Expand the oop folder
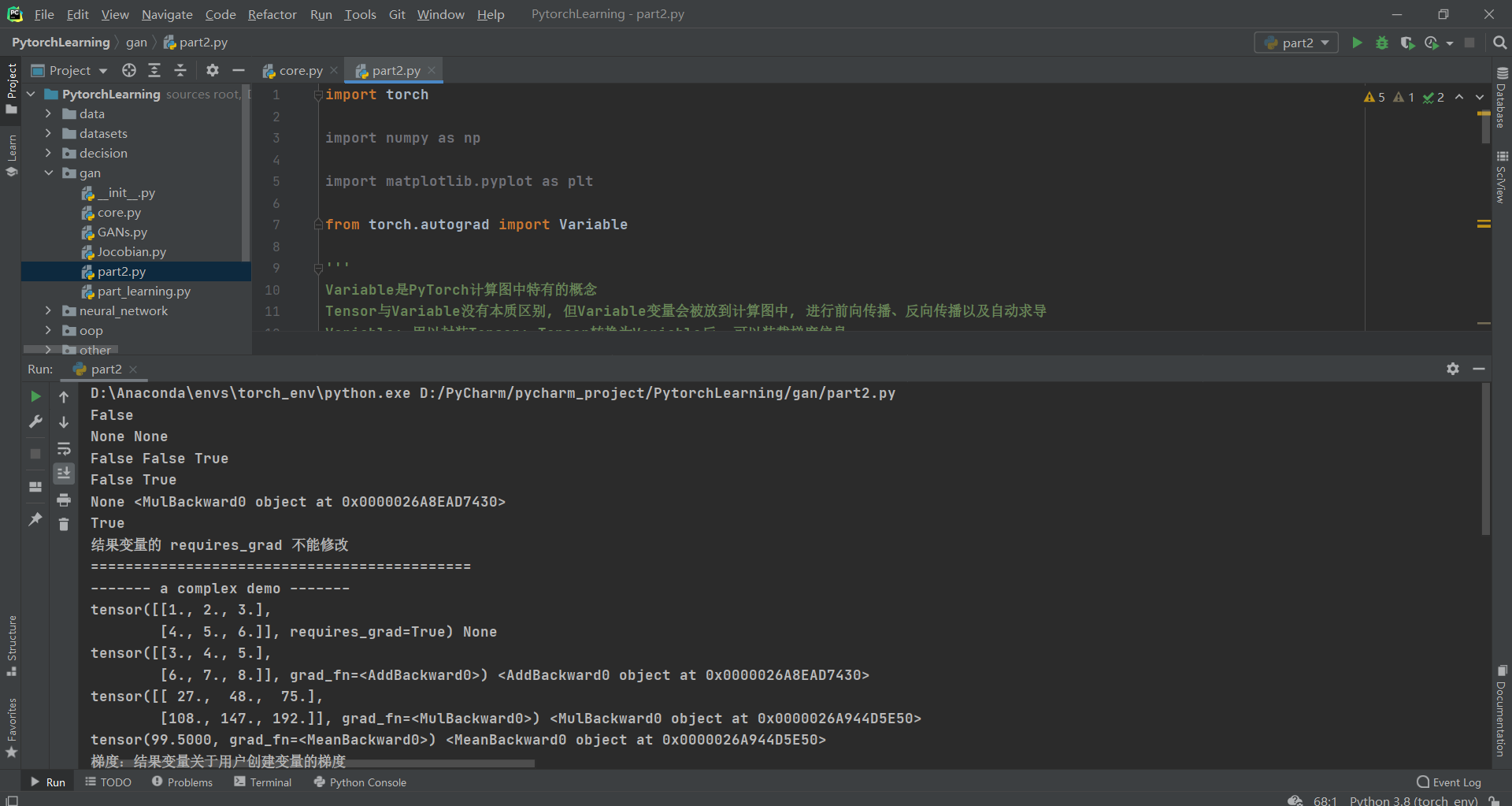 pos(48,330)
